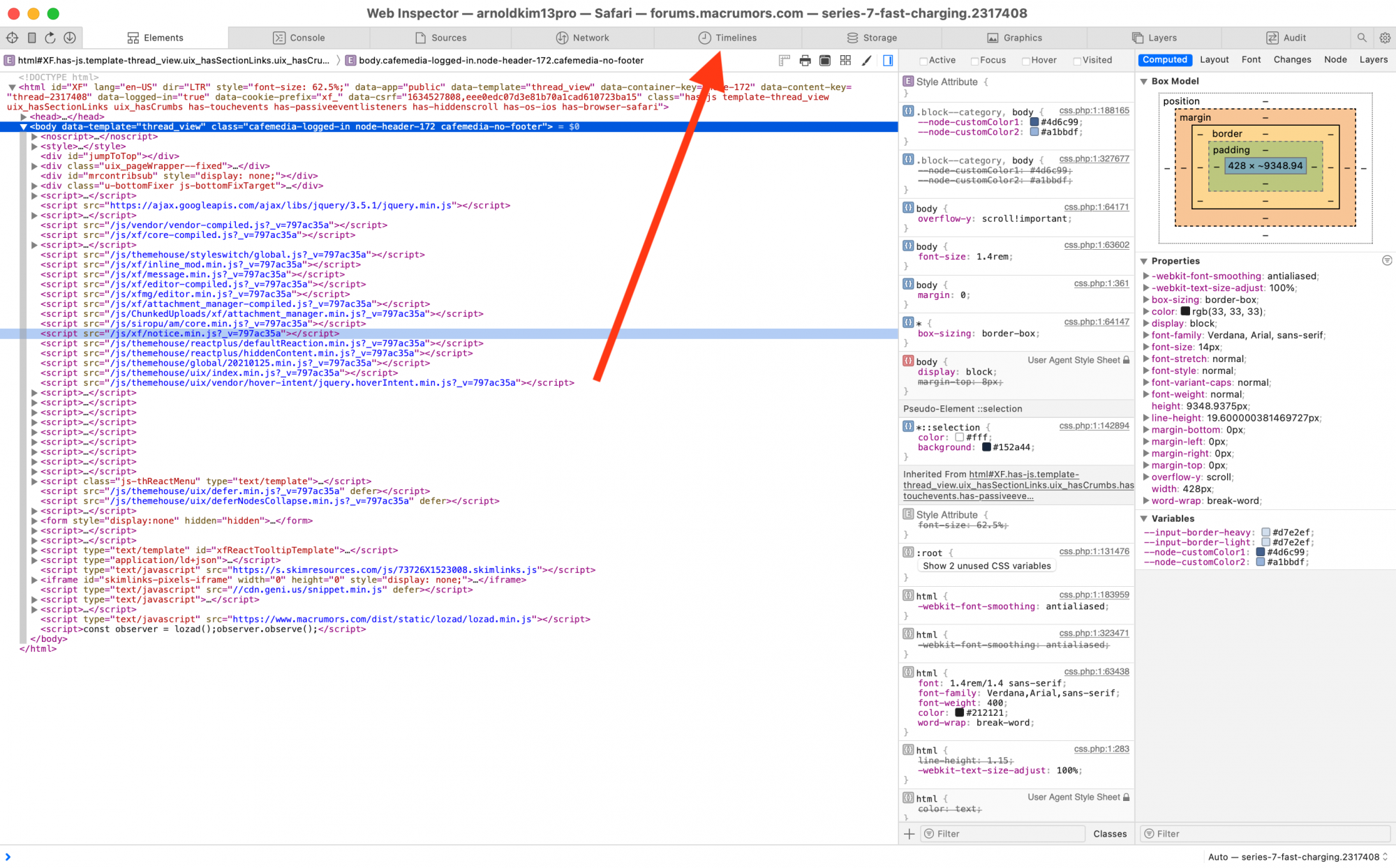The width and height of the screenshot is (1396, 868).
Task: Open the Layout sidebar tab
Action: 1214,60
